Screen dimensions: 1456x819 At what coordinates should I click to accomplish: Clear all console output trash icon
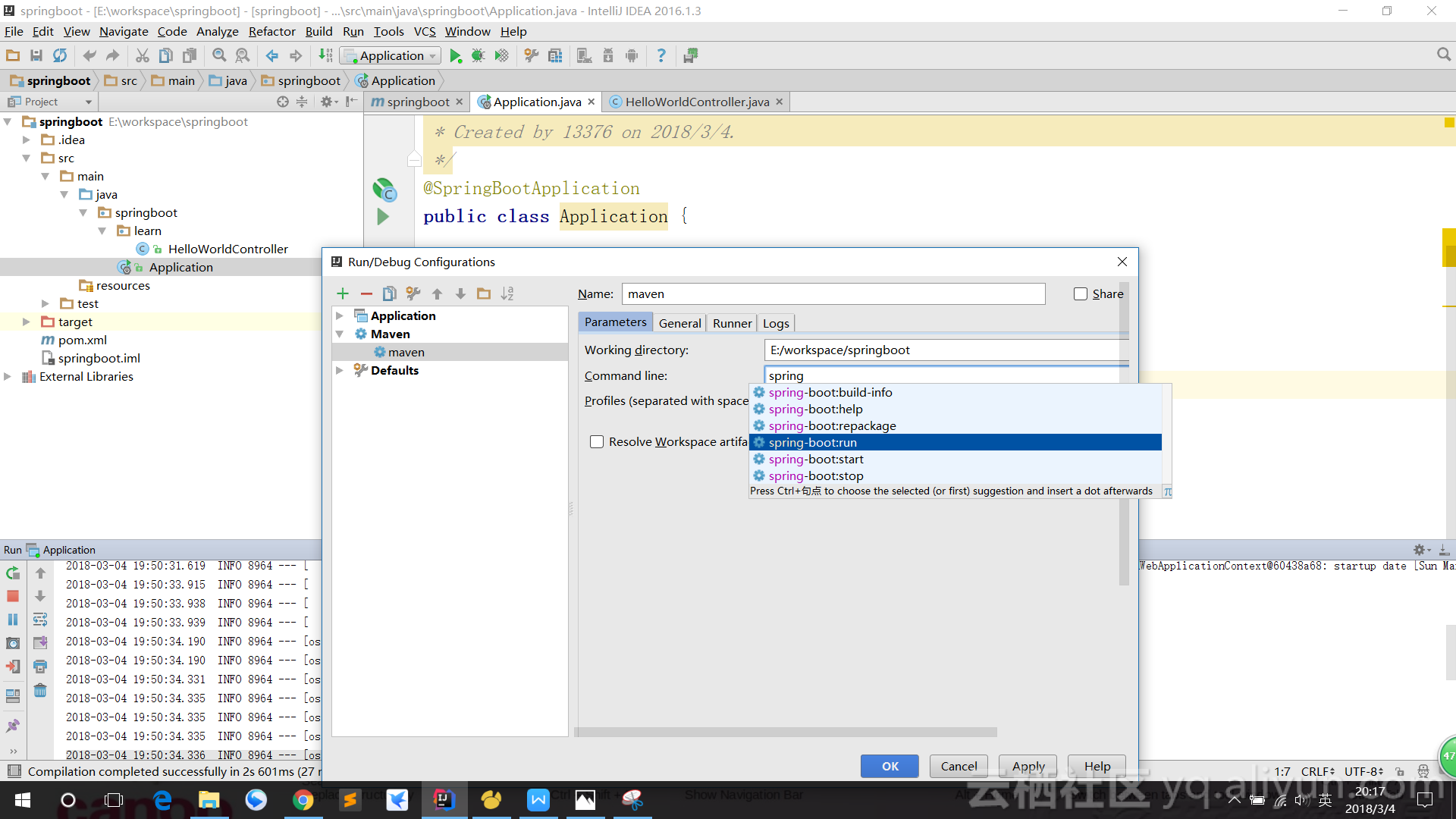coord(40,691)
